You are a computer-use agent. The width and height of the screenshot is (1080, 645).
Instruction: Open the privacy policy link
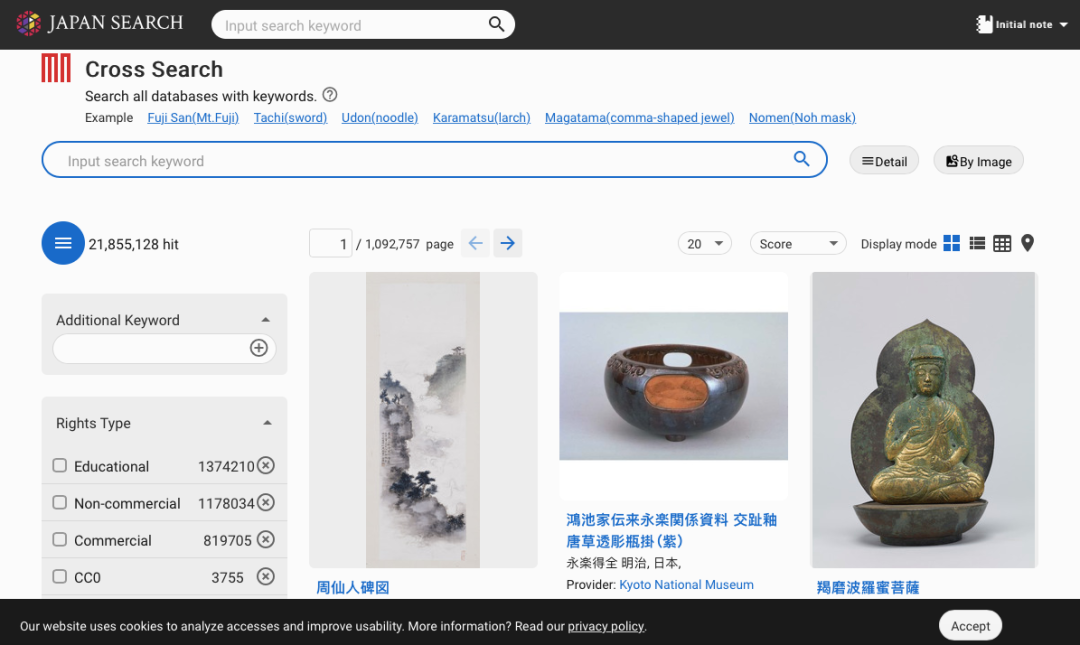click(x=605, y=626)
